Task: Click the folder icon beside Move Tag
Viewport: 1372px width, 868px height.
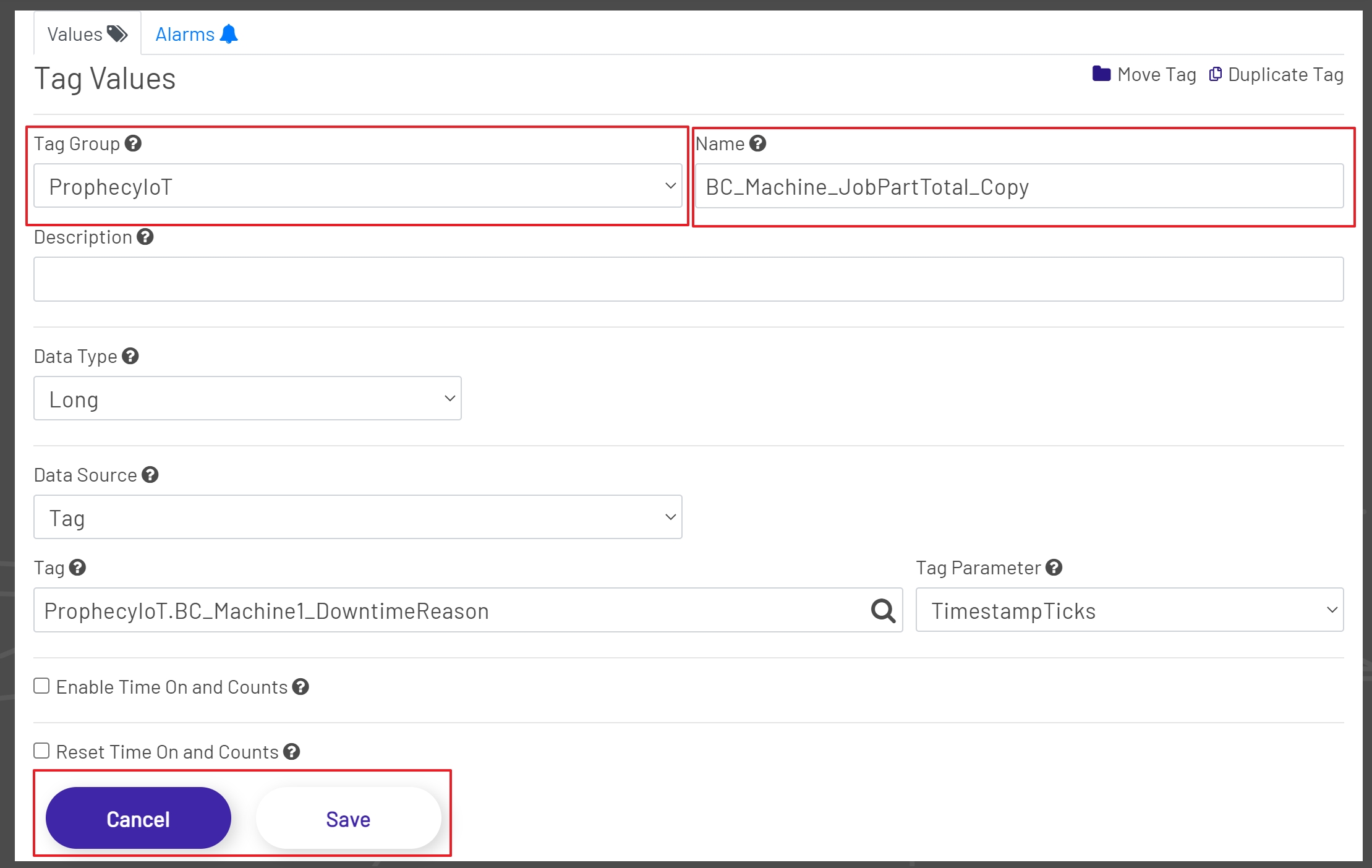Action: coord(1102,73)
